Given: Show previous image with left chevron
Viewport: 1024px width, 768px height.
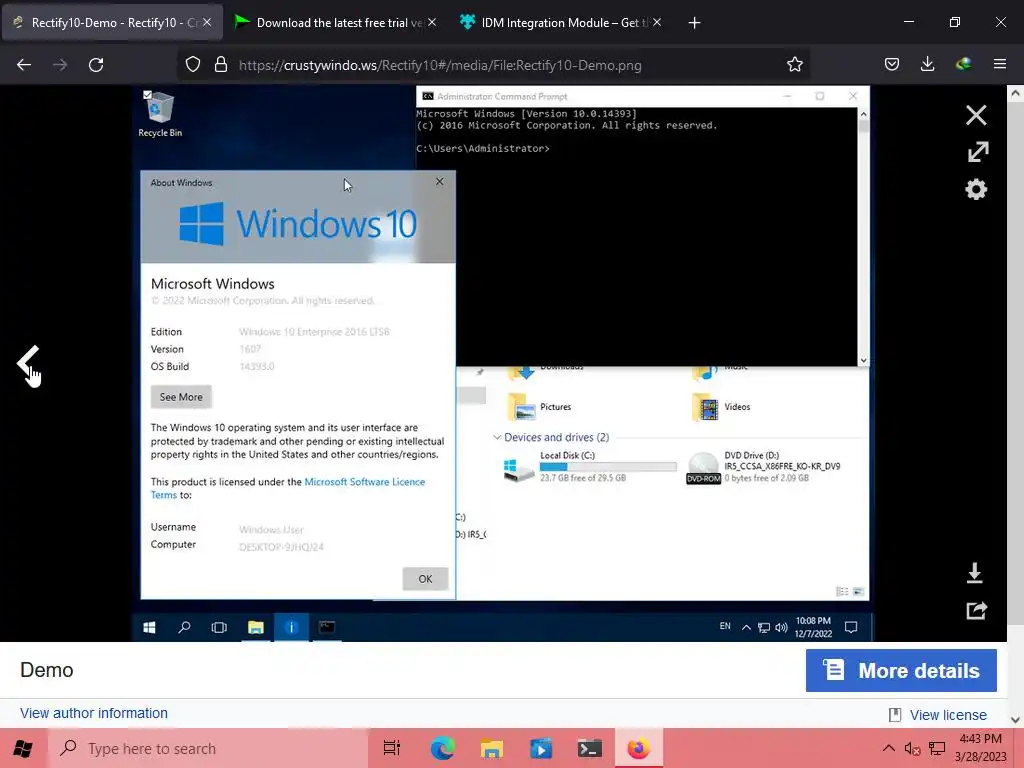Looking at the screenshot, I should pos(28,361).
